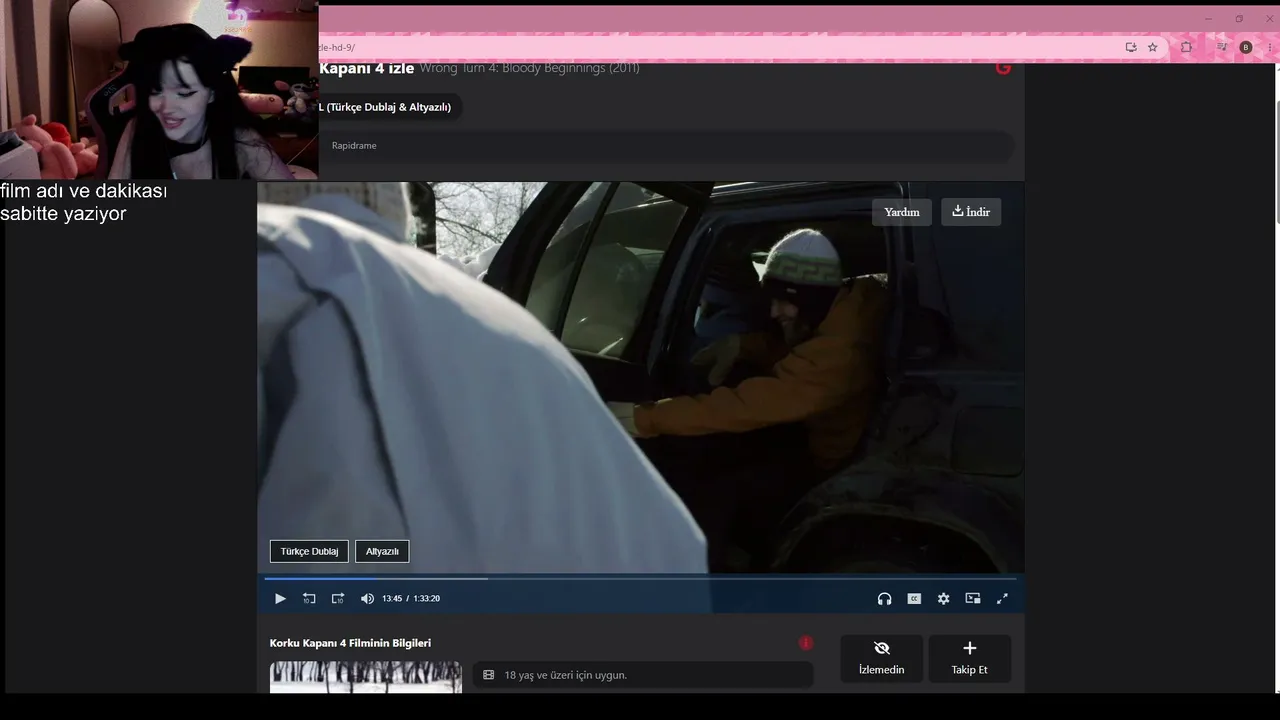The image size is (1280, 720).
Task: Enable picture-in-picture mode
Action: 973,598
